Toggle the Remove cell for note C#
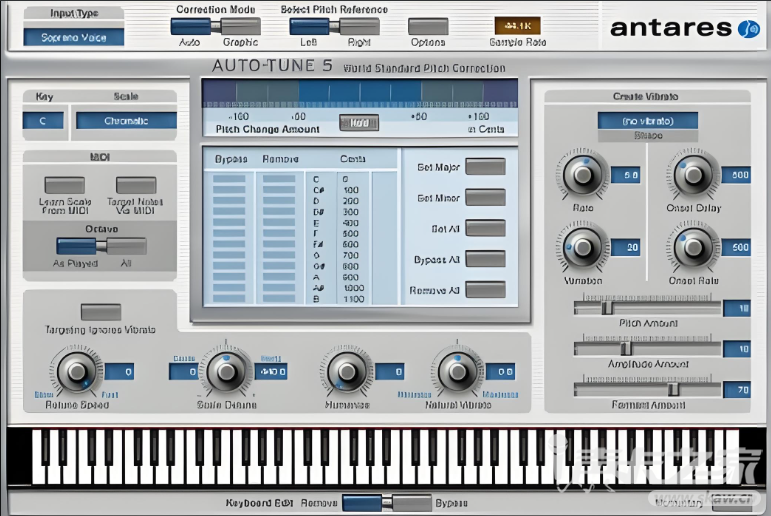The image size is (771, 516). point(279,190)
